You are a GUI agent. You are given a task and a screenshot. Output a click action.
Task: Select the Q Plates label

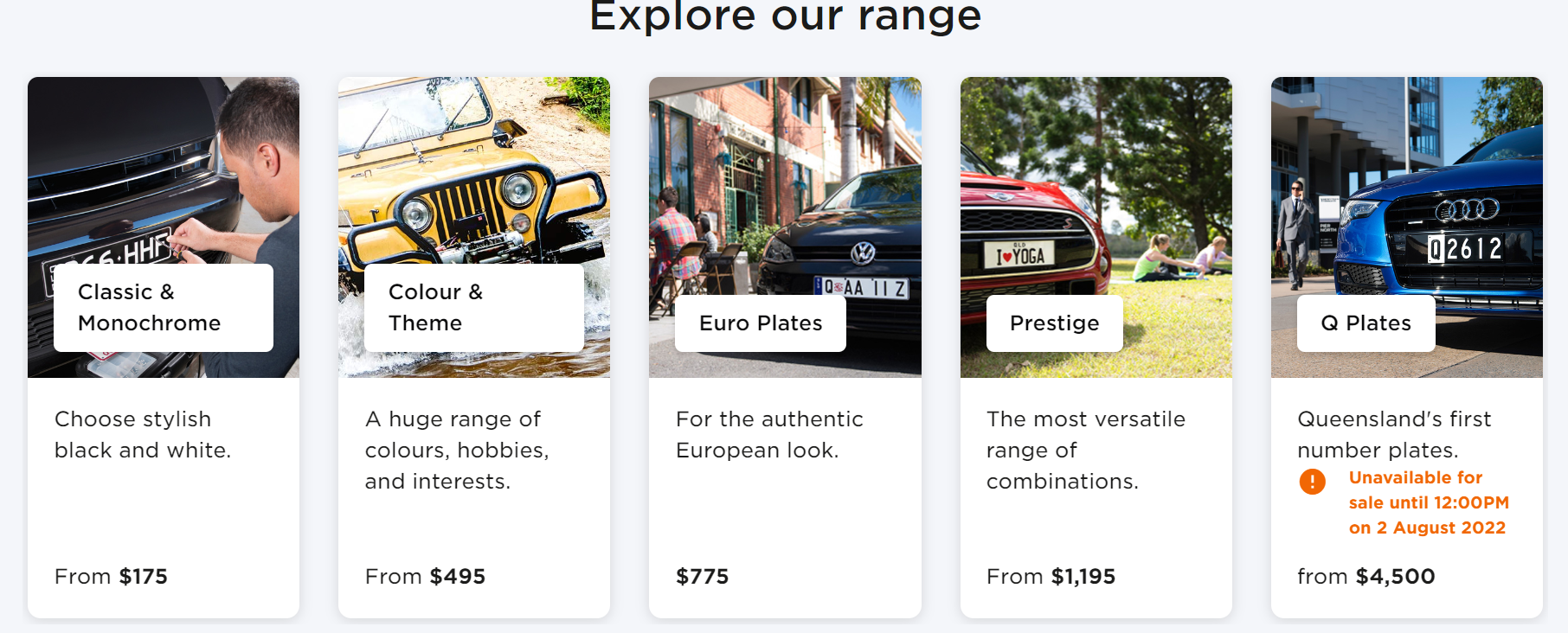tap(1366, 323)
